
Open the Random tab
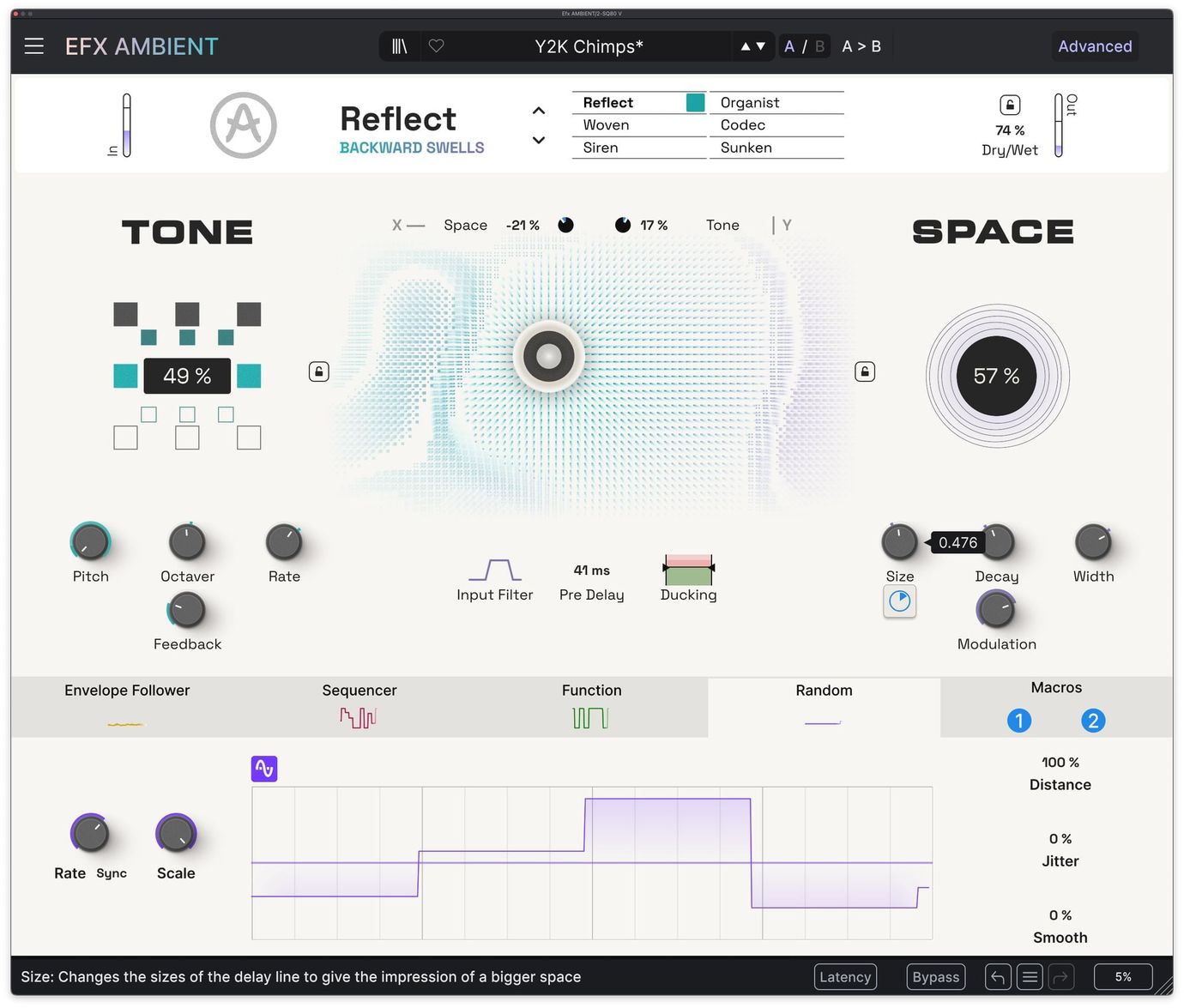click(x=824, y=707)
